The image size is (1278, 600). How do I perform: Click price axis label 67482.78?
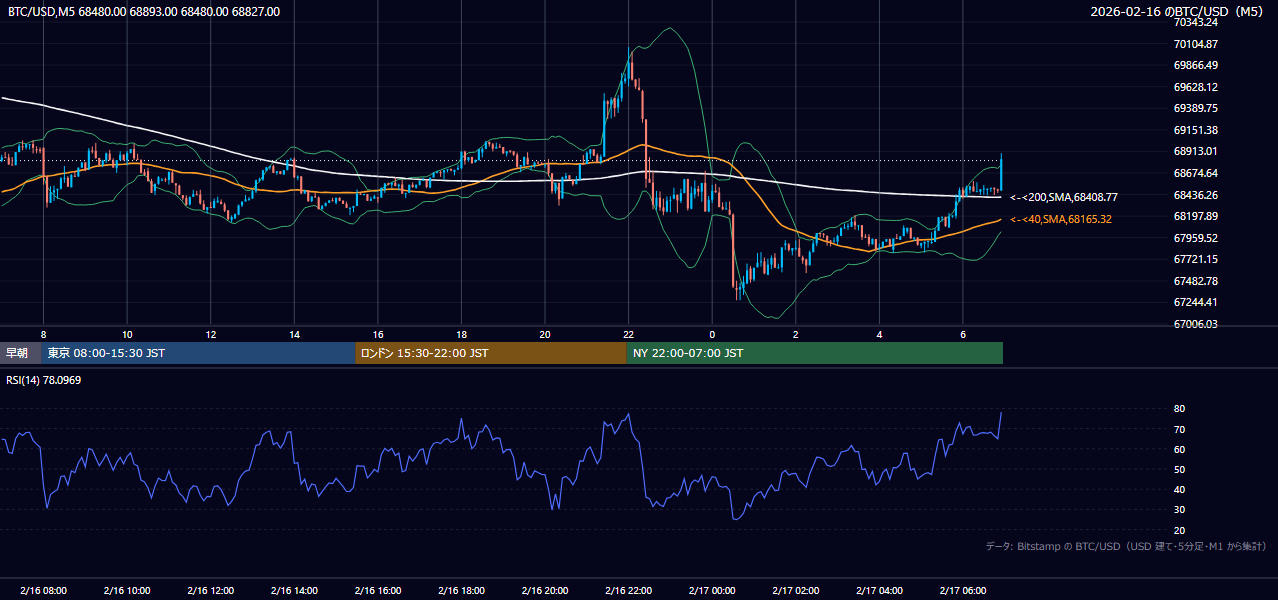[x=1195, y=281]
